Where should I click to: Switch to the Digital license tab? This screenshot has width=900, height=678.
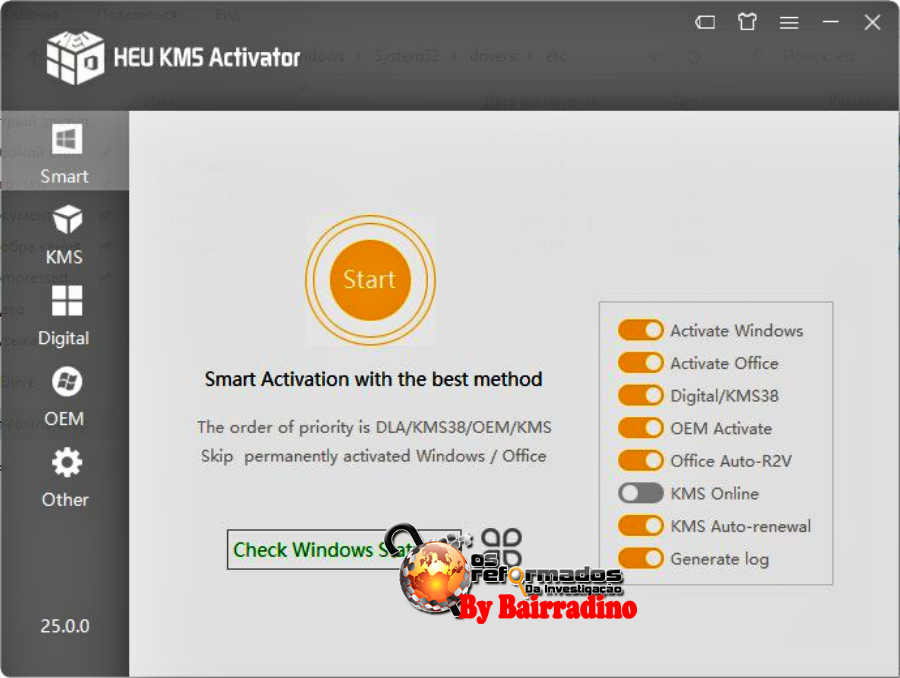coord(65,315)
